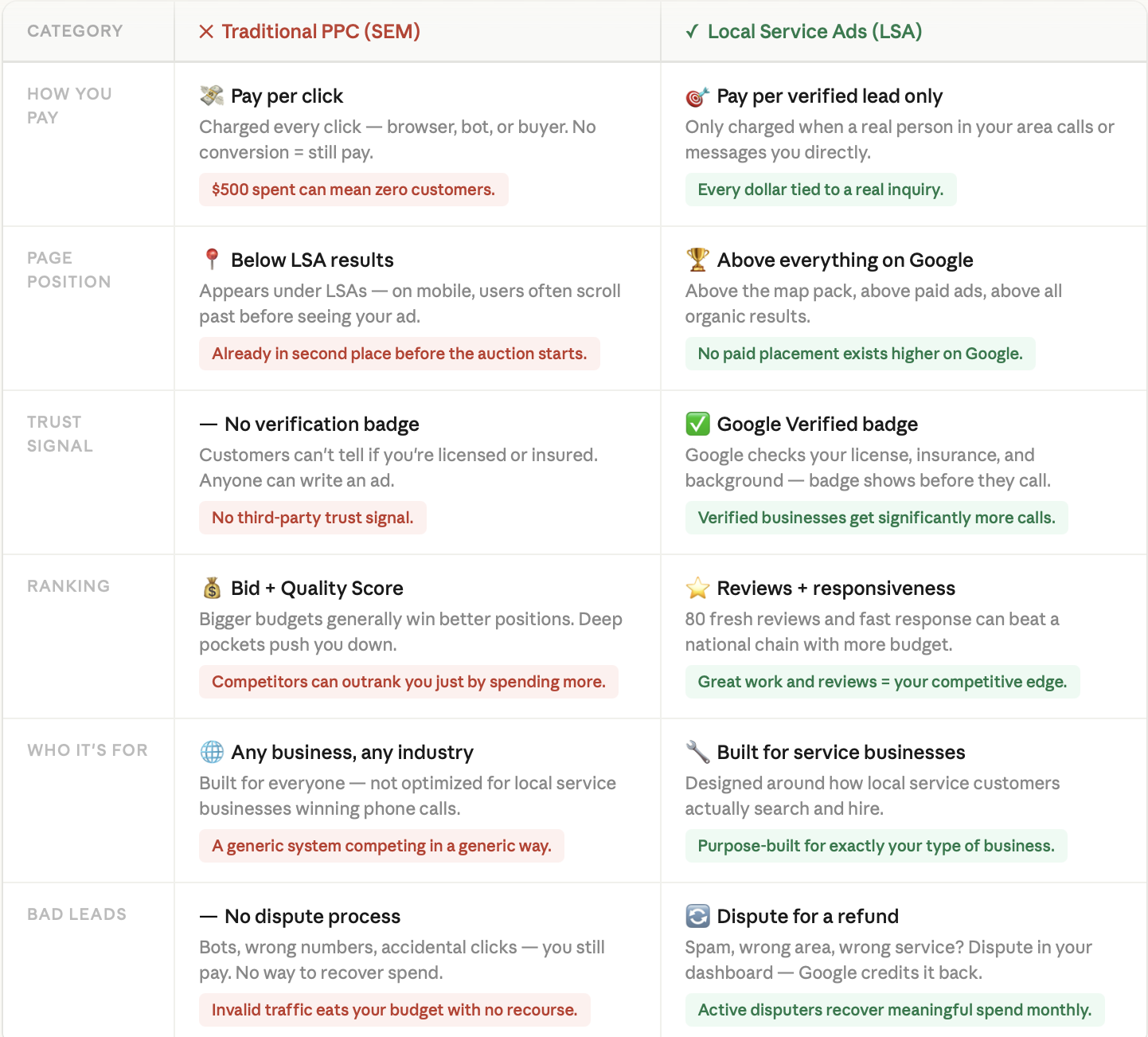
Task: Click the star icon beside Reviews + responsiveness
Action: pos(696,588)
